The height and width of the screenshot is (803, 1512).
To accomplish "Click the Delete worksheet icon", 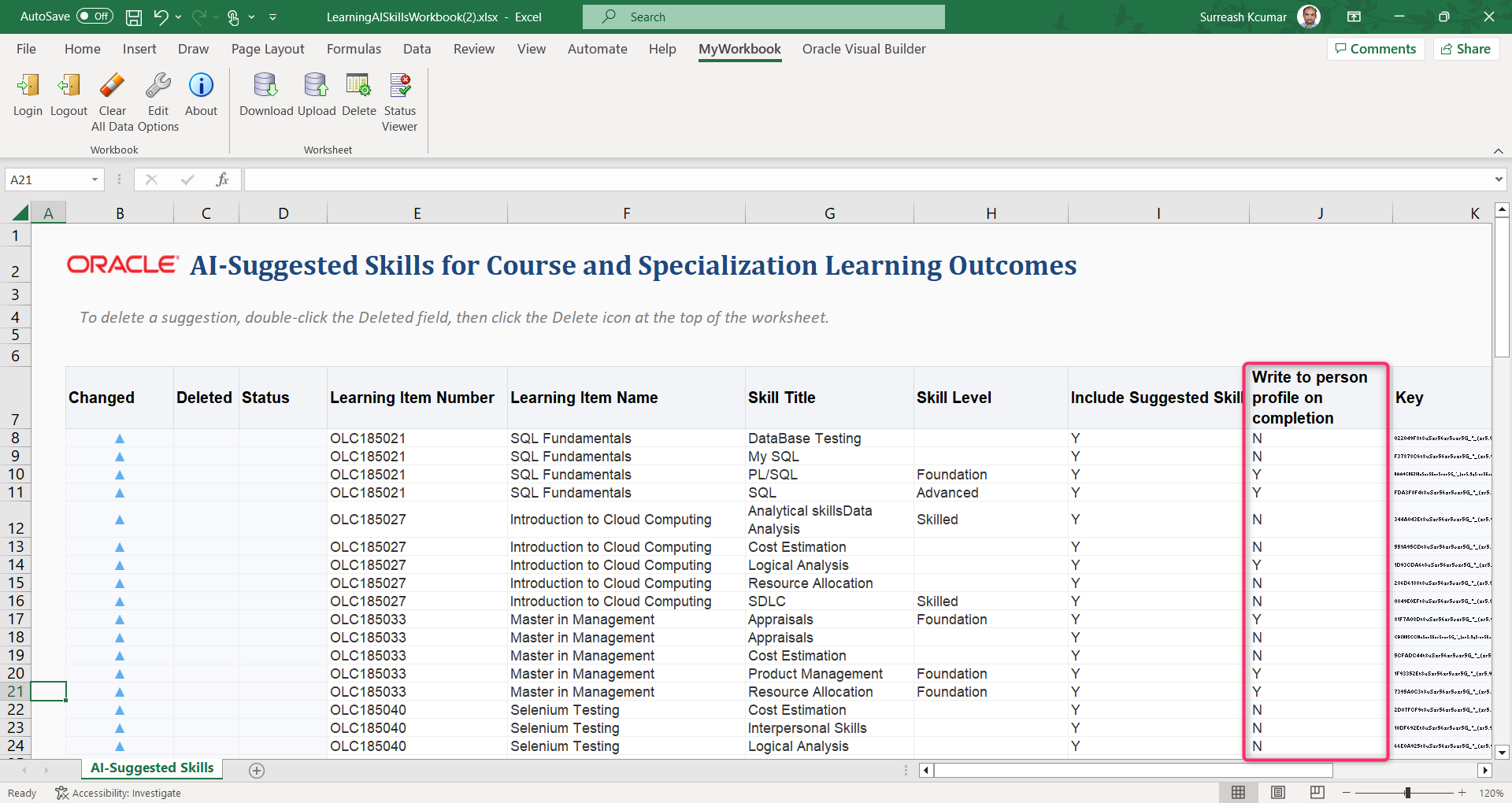I will pos(358,86).
